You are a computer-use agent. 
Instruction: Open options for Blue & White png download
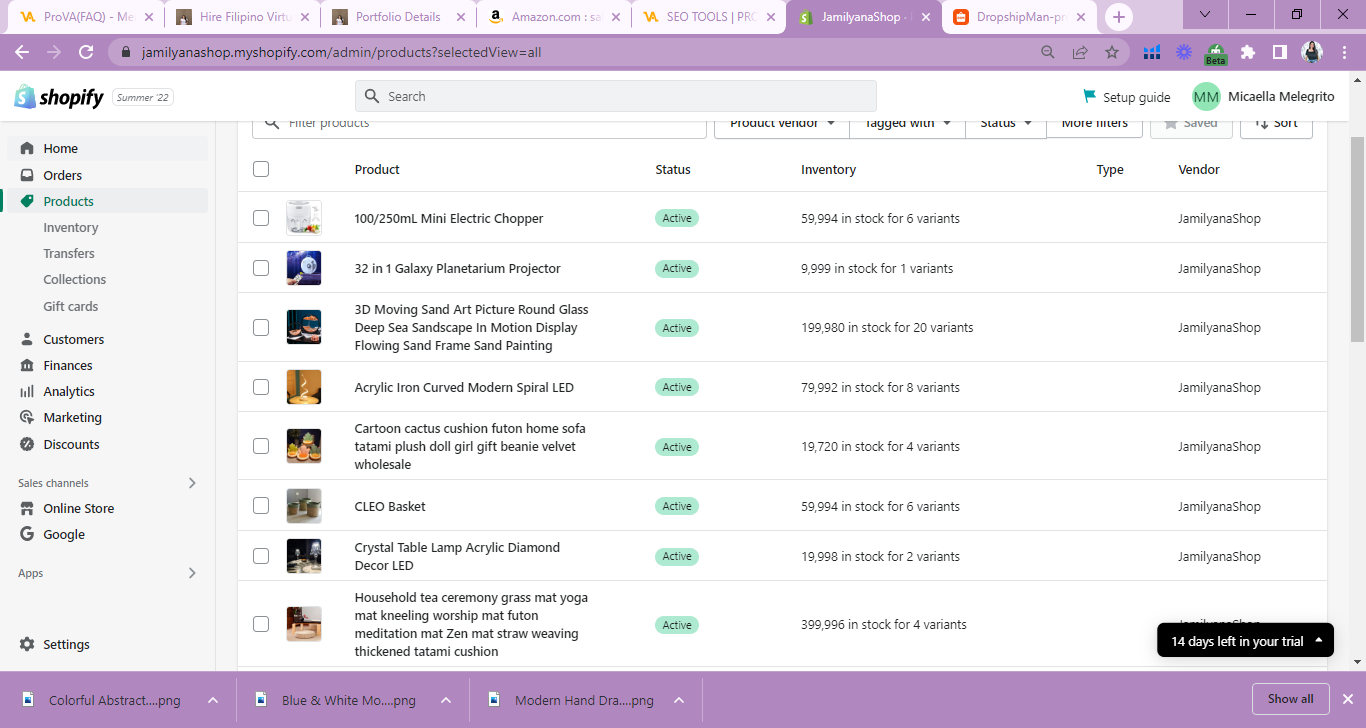click(x=446, y=700)
